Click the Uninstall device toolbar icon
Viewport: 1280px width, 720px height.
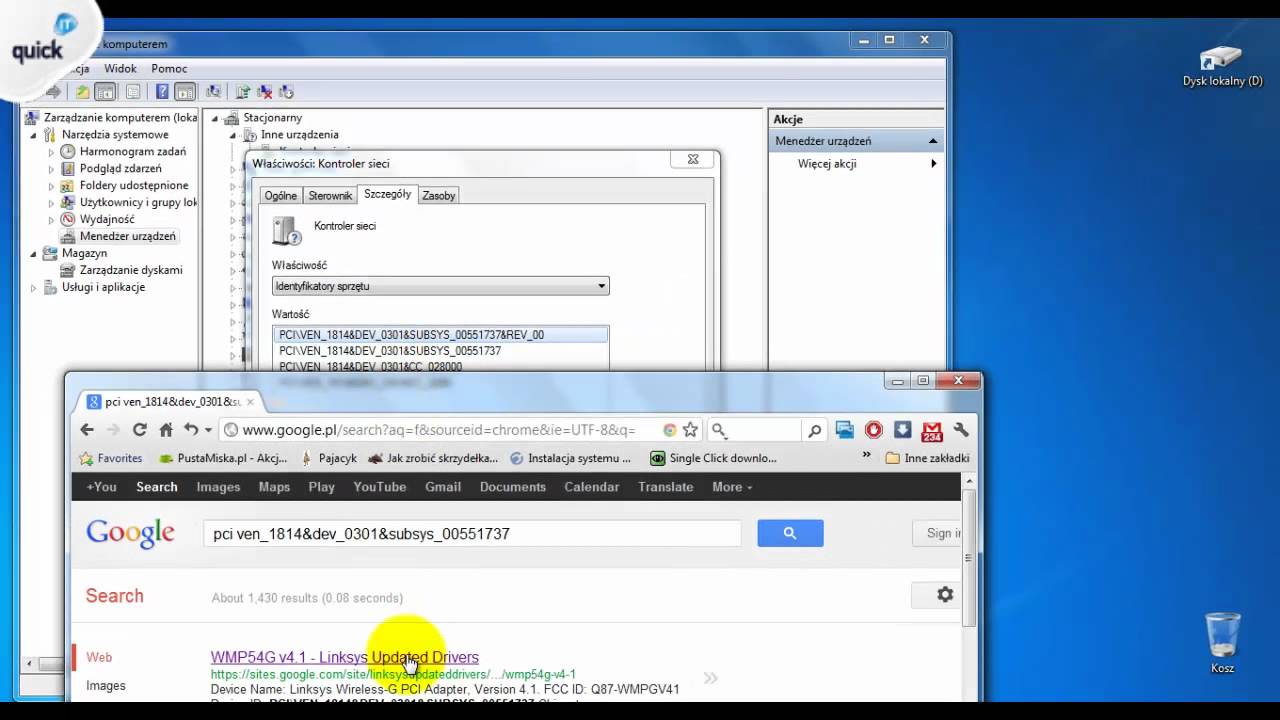click(264, 92)
